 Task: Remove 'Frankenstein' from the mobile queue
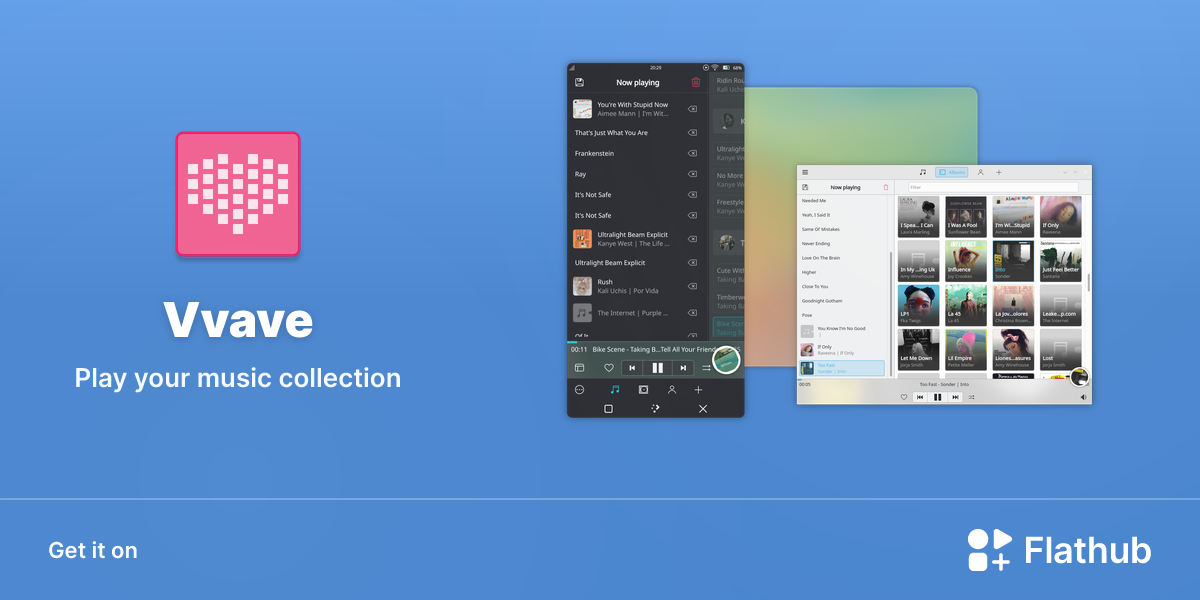(692, 153)
